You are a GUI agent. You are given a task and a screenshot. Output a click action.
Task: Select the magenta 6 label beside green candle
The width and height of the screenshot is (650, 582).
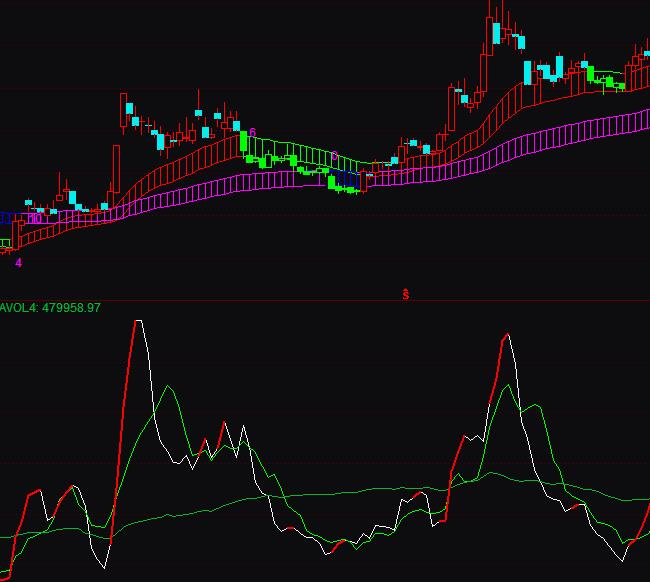(x=253, y=133)
